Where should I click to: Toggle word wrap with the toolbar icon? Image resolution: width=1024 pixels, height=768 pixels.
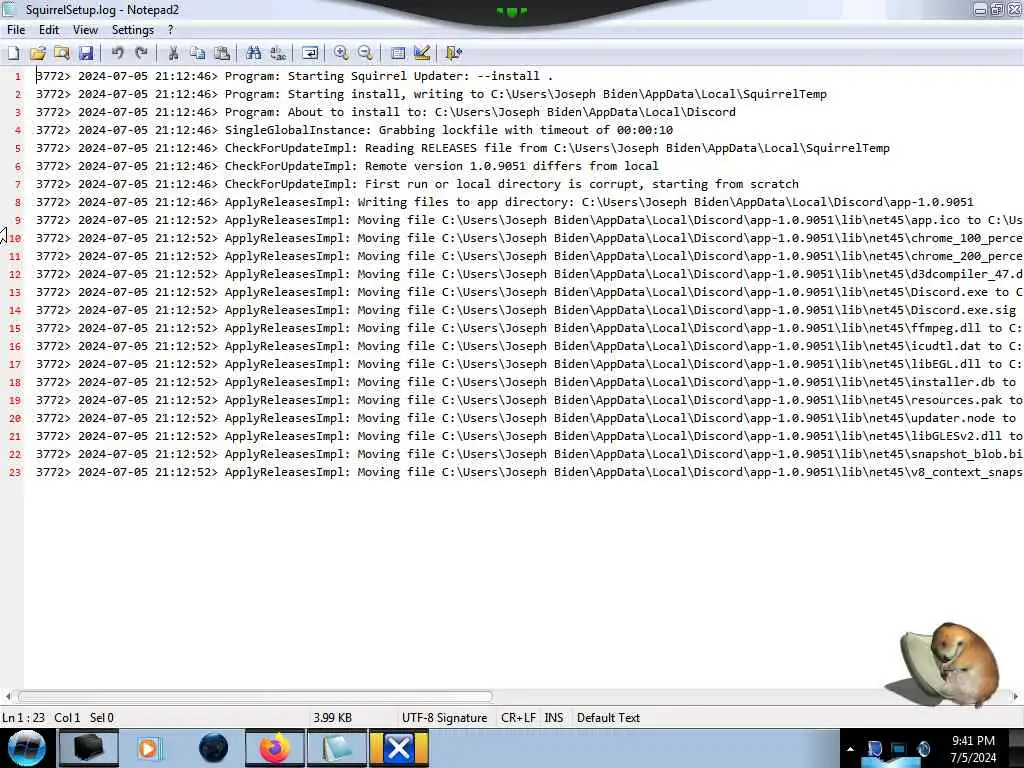click(310, 54)
